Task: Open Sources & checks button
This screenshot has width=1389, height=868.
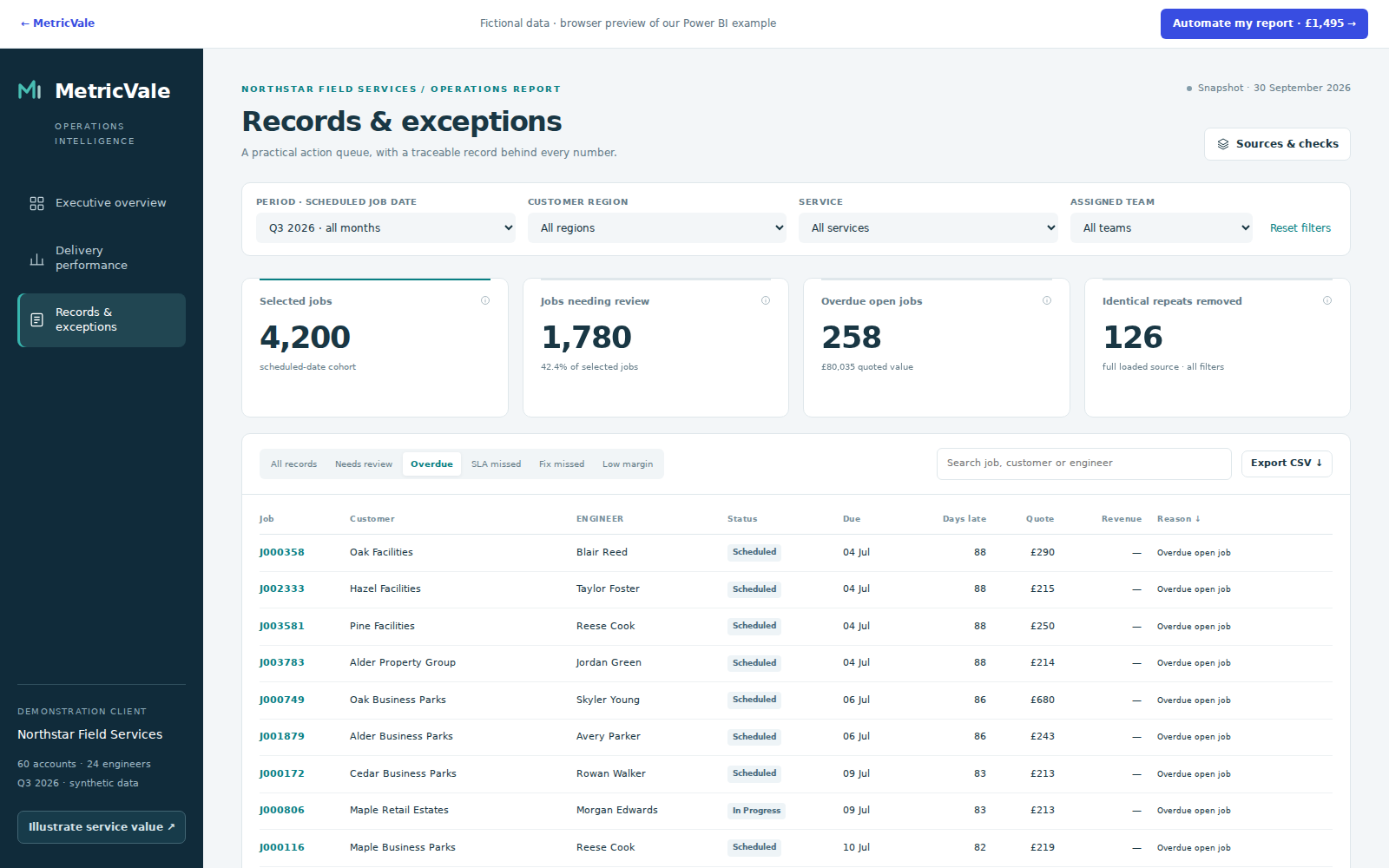Action: point(1277,144)
